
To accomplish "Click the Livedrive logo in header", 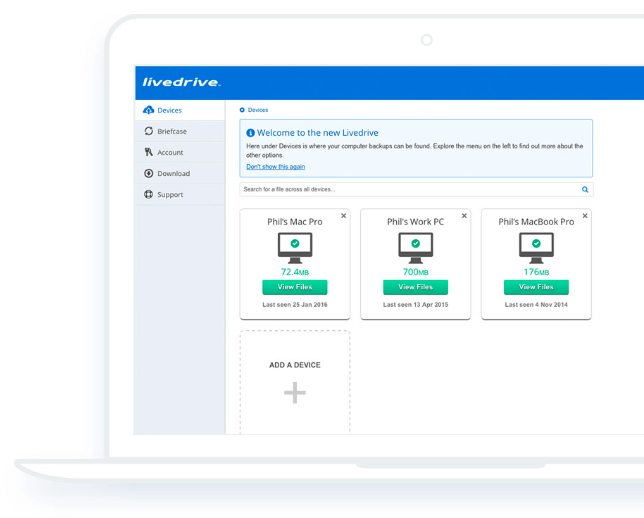I will pos(182,82).
